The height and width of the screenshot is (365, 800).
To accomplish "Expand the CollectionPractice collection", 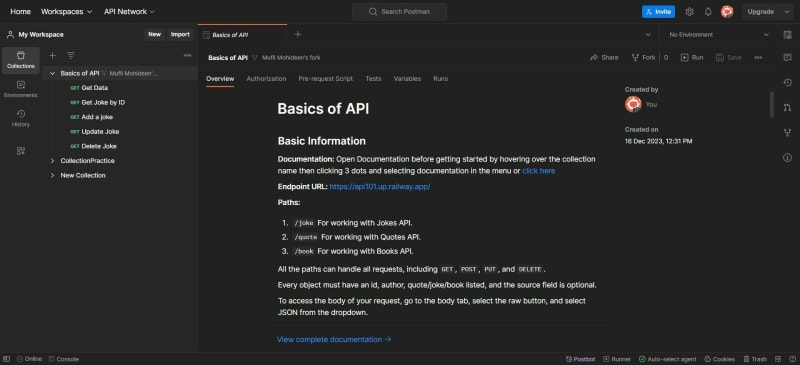I will tap(52, 161).
